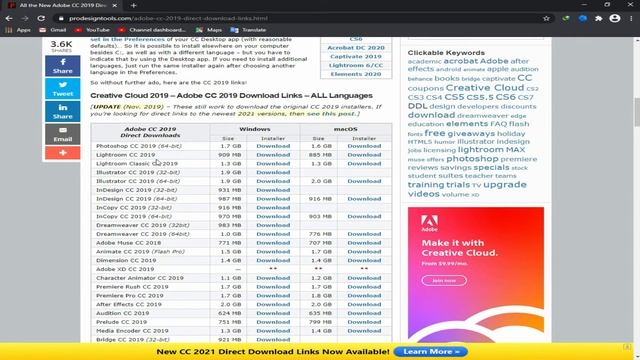Viewport: 640px width, 360px height.
Task: Download Photoshop CC 2019 Windows installer
Action: [x=273, y=146]
